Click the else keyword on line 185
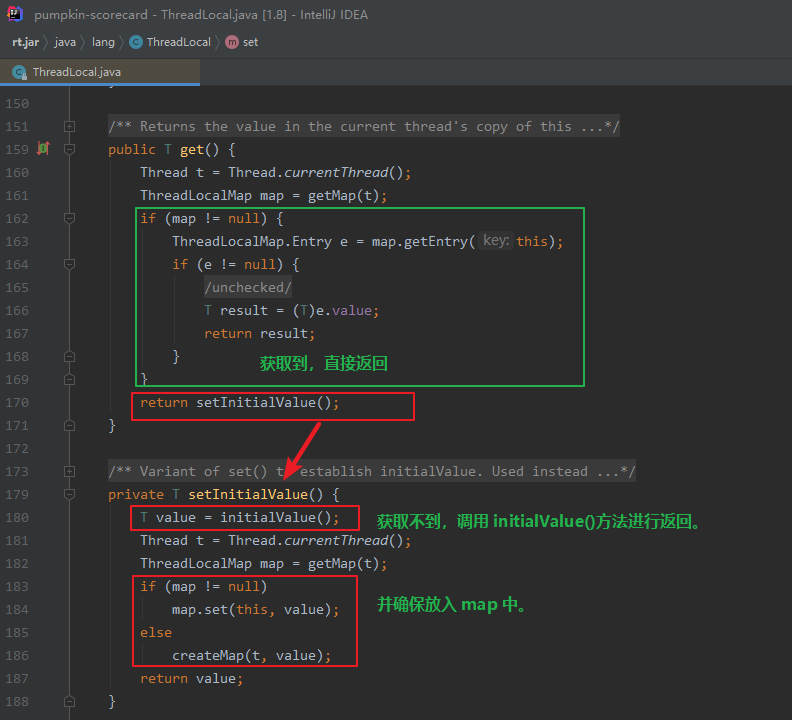 (x=156, y=633)
